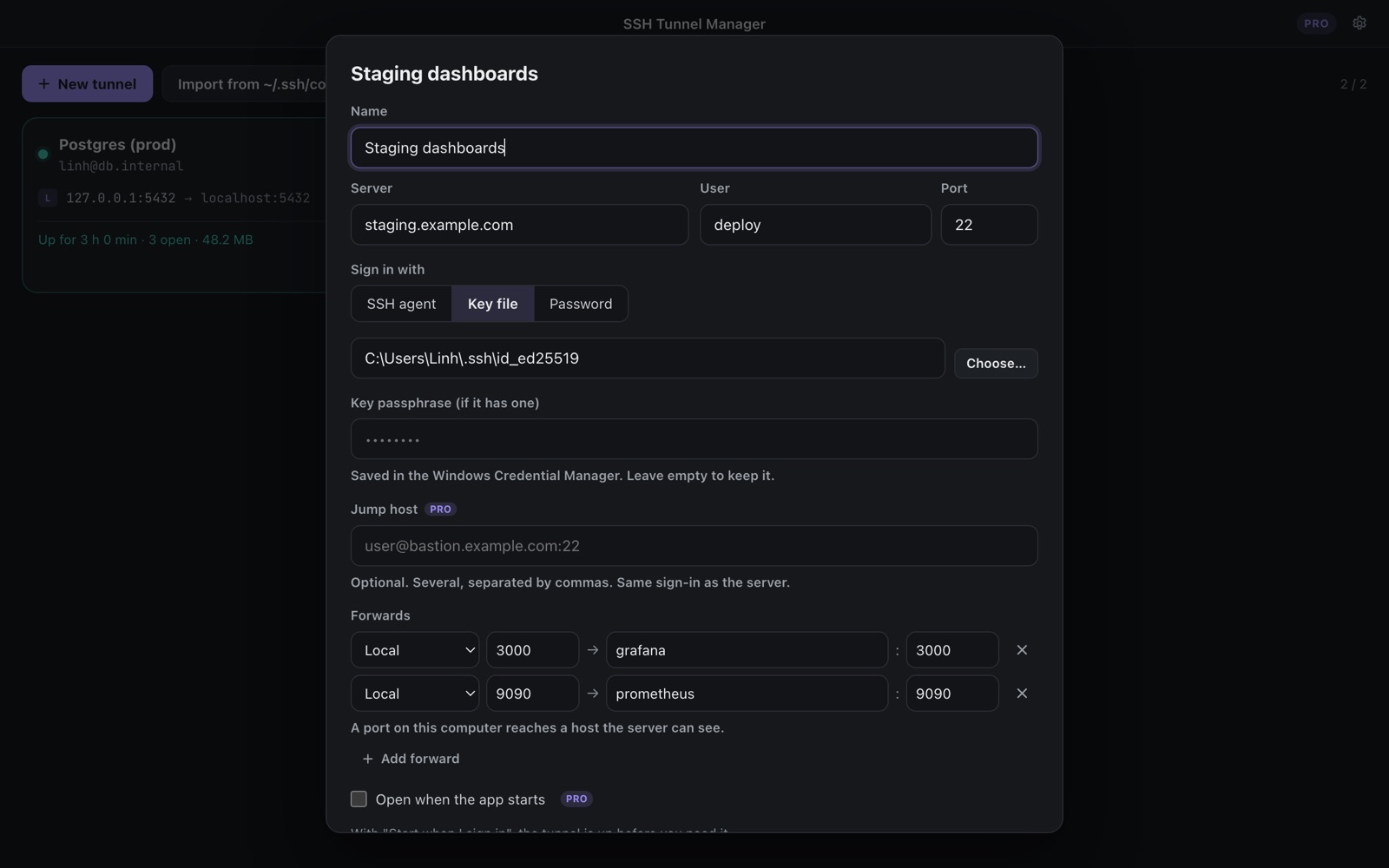Click the 2 / 2 tunnel counter
This screenshot has height=868, width=1389.
pyautogui.click(x=1353, y=84)
